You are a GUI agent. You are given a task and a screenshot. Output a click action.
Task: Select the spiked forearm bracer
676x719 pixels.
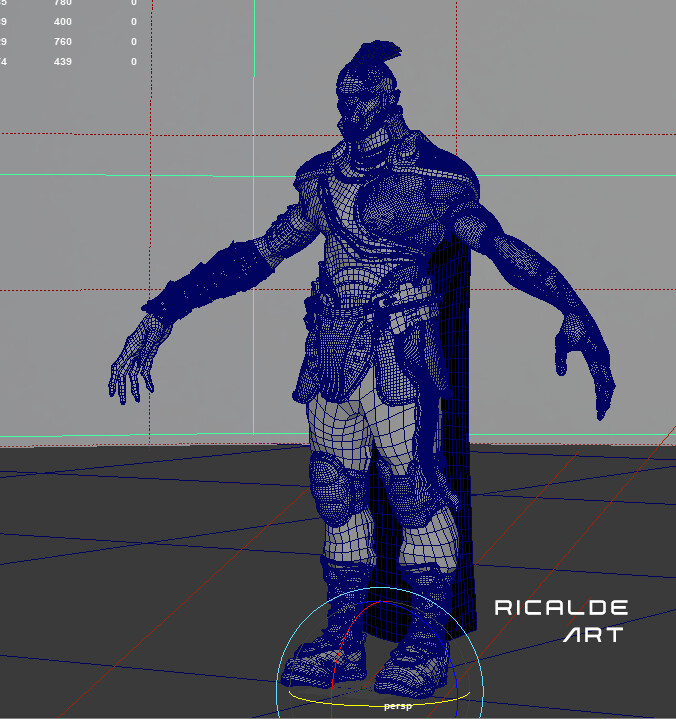coord(210,282)
